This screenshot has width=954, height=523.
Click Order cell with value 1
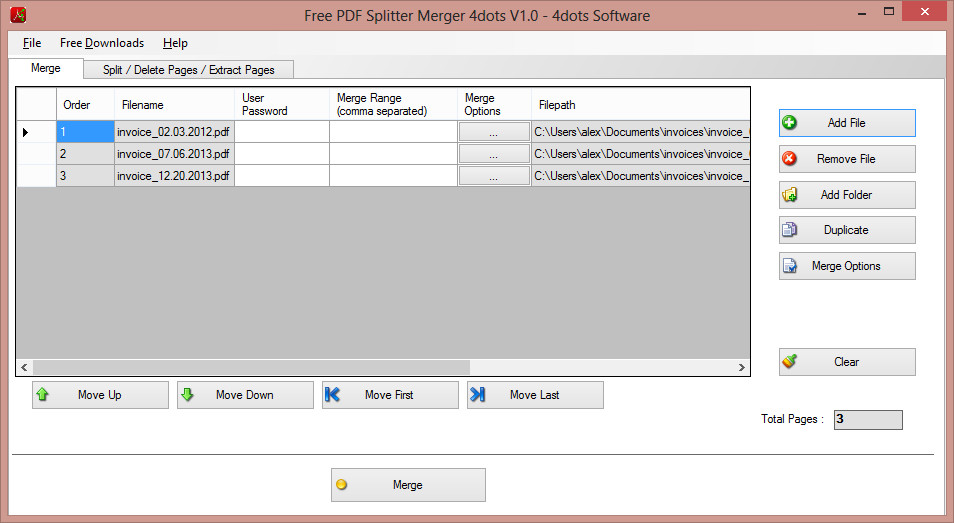click(x=85, y=132)
